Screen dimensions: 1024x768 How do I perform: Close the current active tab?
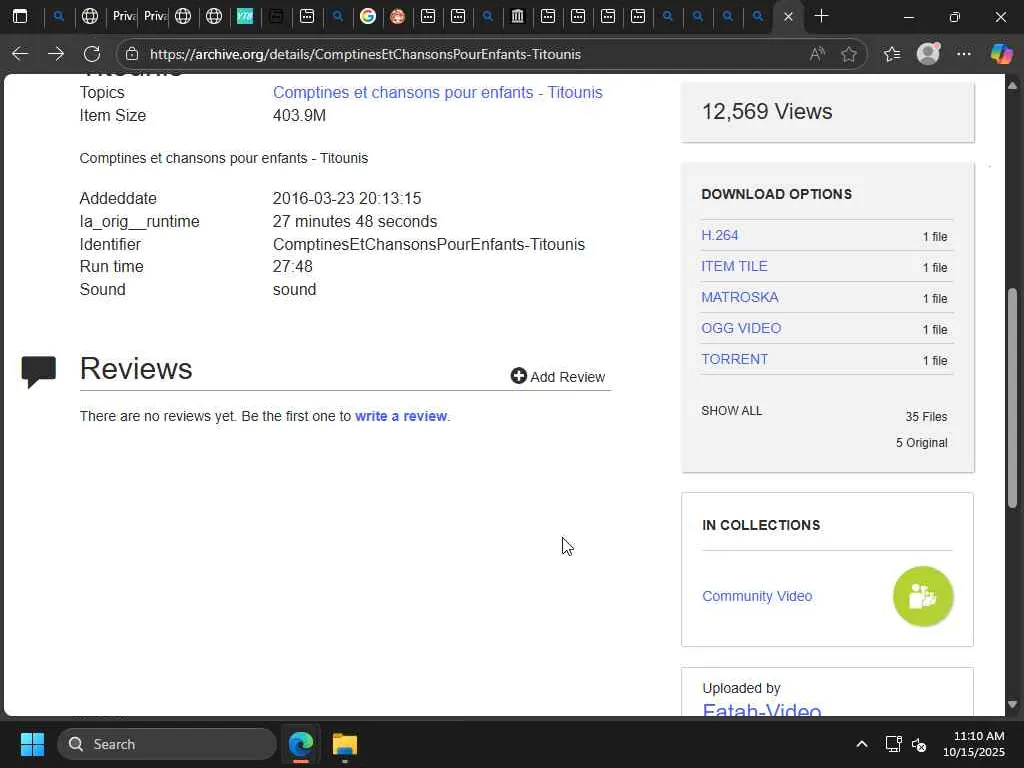pos(788,16)
